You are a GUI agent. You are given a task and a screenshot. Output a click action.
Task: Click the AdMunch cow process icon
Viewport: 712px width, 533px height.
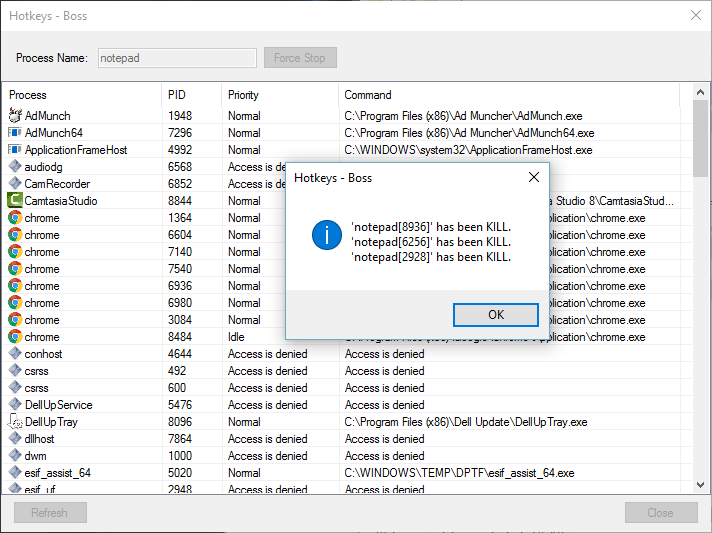click(15, 115)
